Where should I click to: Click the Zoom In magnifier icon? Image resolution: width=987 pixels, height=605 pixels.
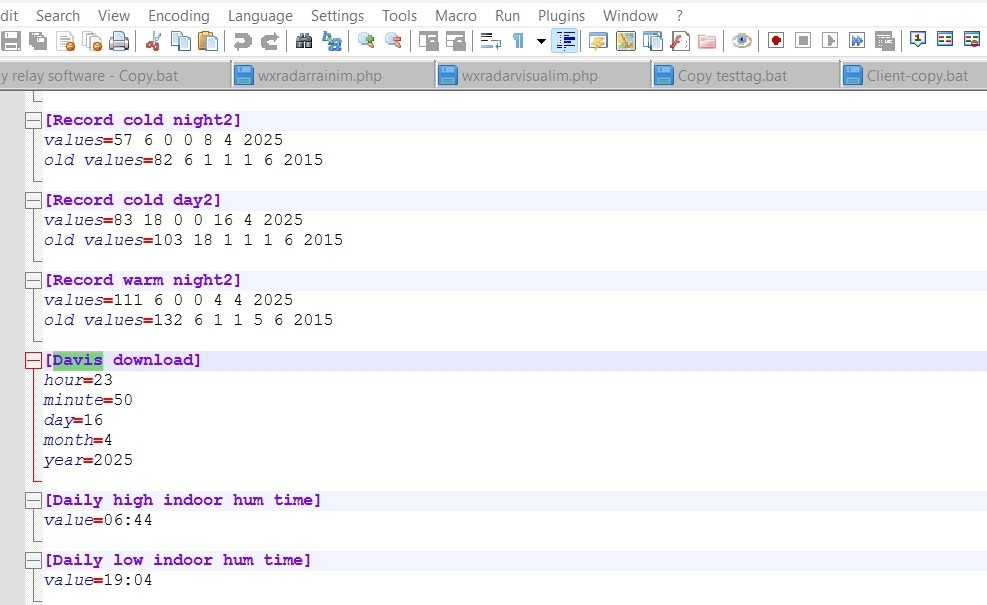pyautogui.click(x=366, y=41)
